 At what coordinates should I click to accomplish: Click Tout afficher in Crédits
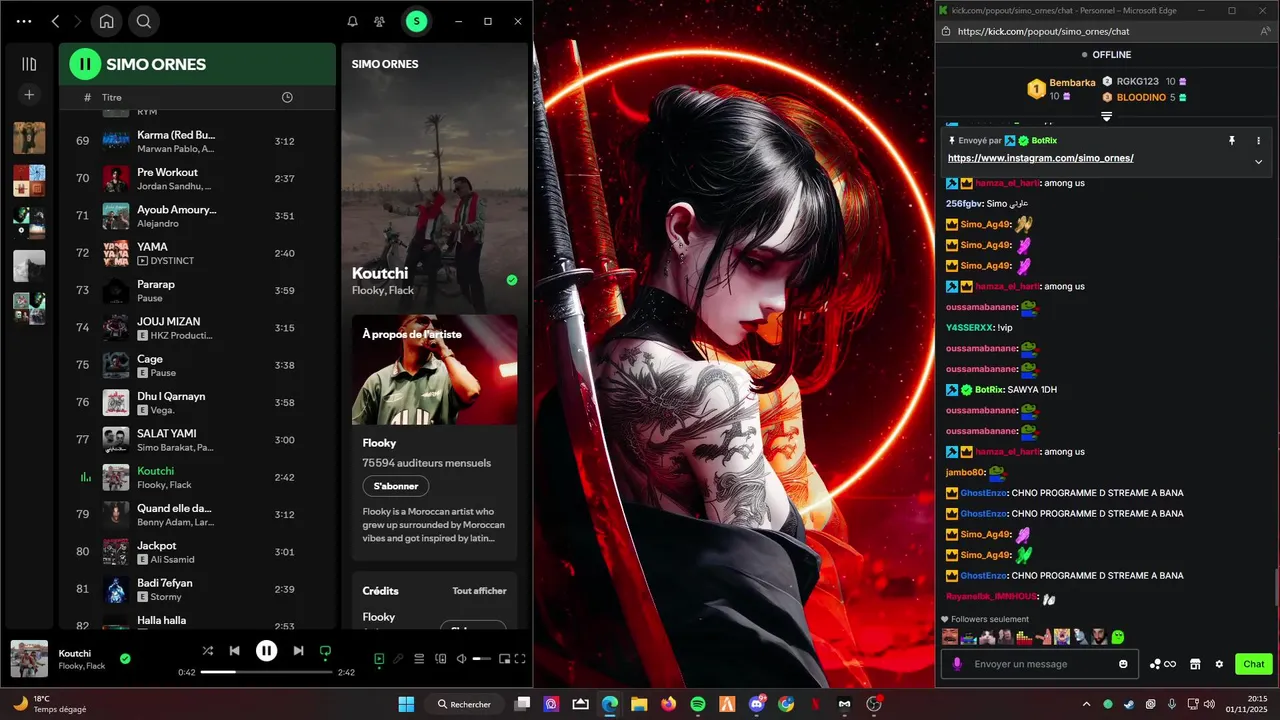(x=479, y=591)
